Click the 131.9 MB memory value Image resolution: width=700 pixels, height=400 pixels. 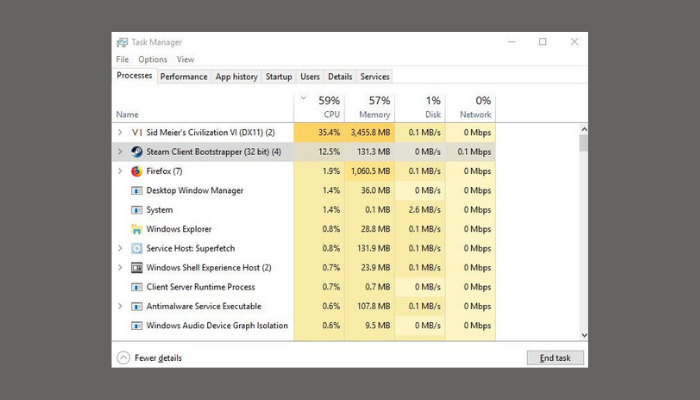coord(374,248)
